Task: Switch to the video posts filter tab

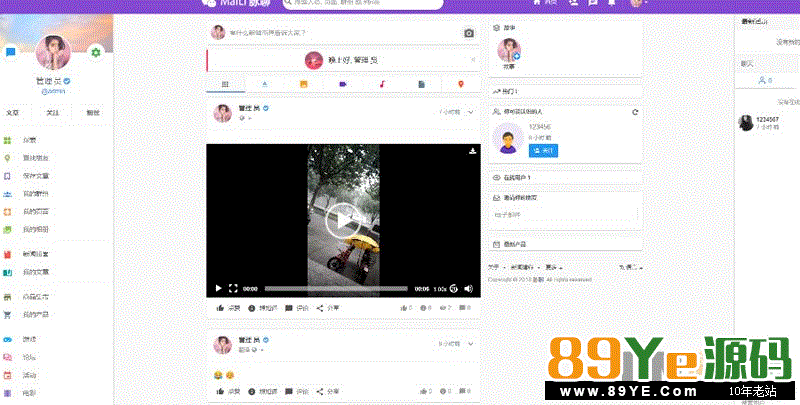Action: [x=343, y=84]
